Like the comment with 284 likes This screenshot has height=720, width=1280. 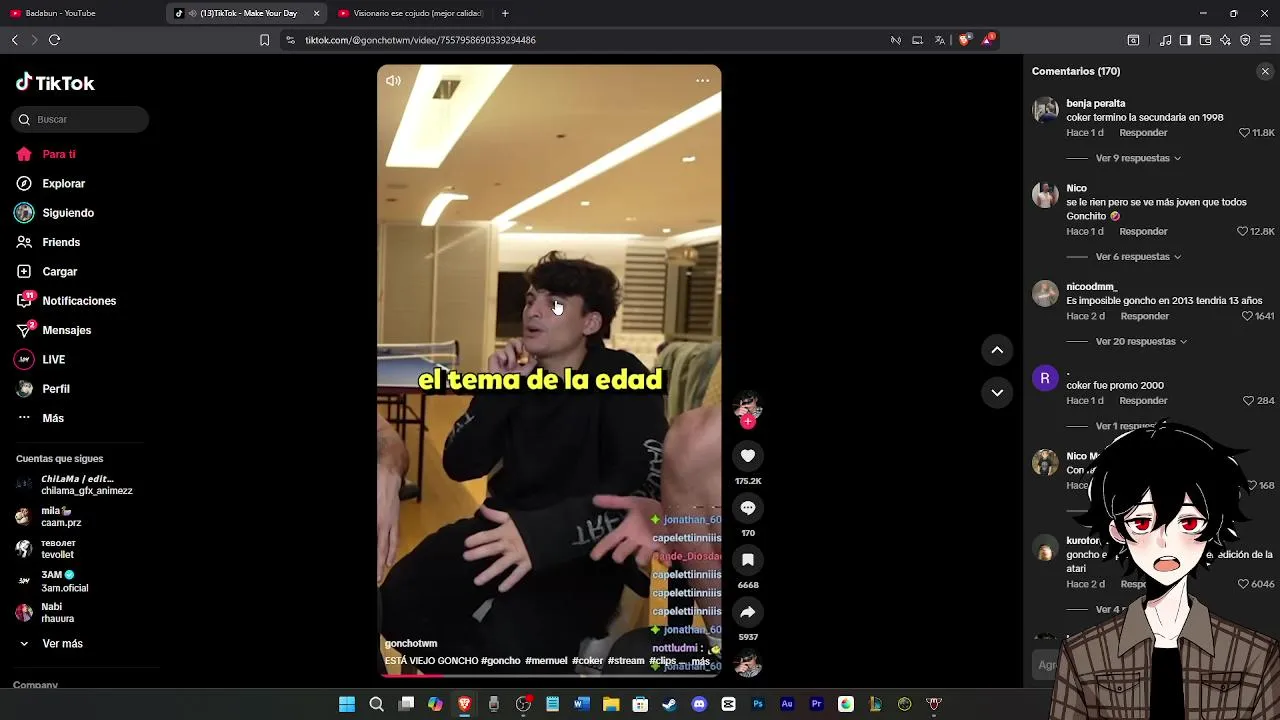(1248, 401)
